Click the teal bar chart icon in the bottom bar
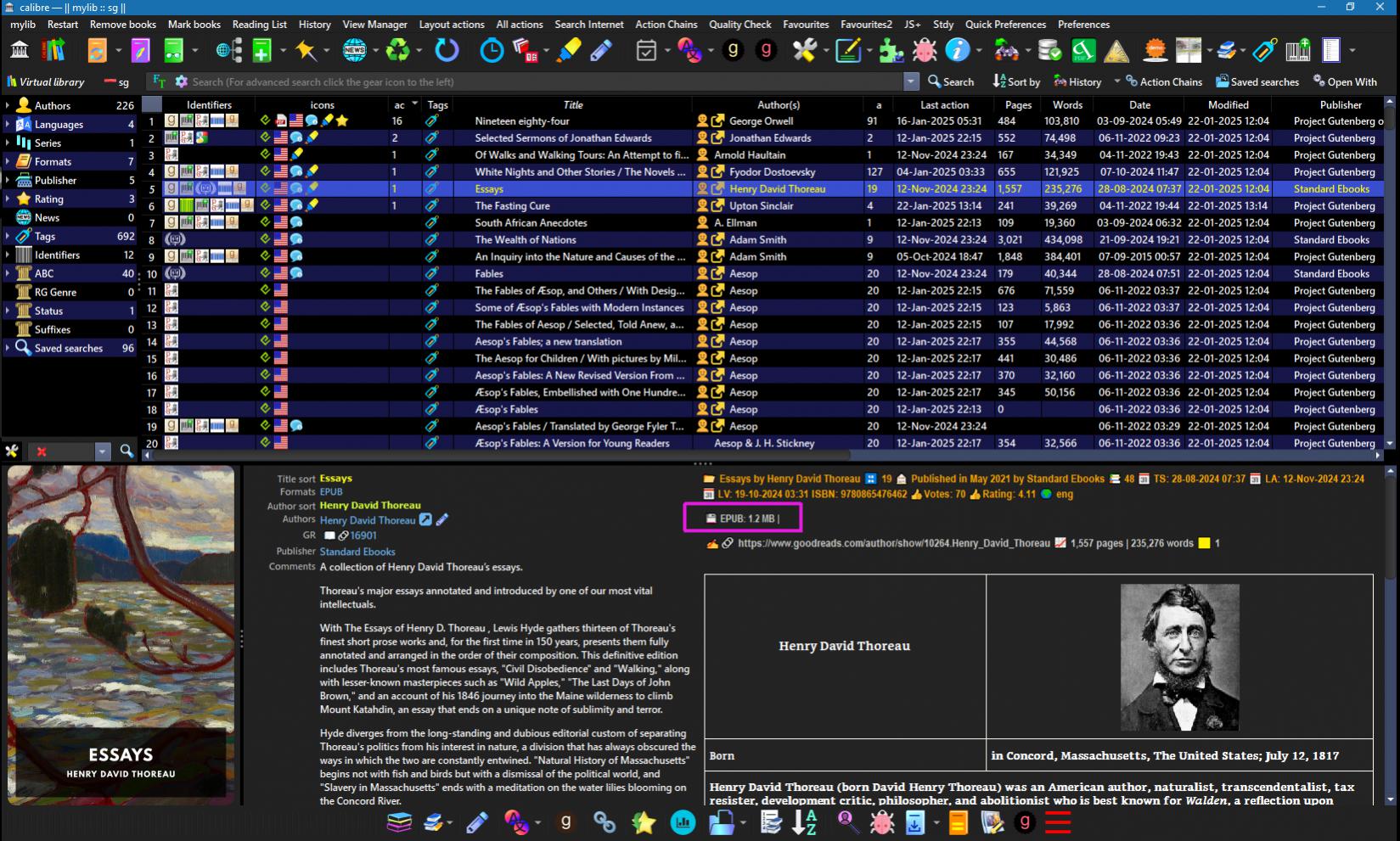This screenshot has width=1400, height=841. click(683, 821)
